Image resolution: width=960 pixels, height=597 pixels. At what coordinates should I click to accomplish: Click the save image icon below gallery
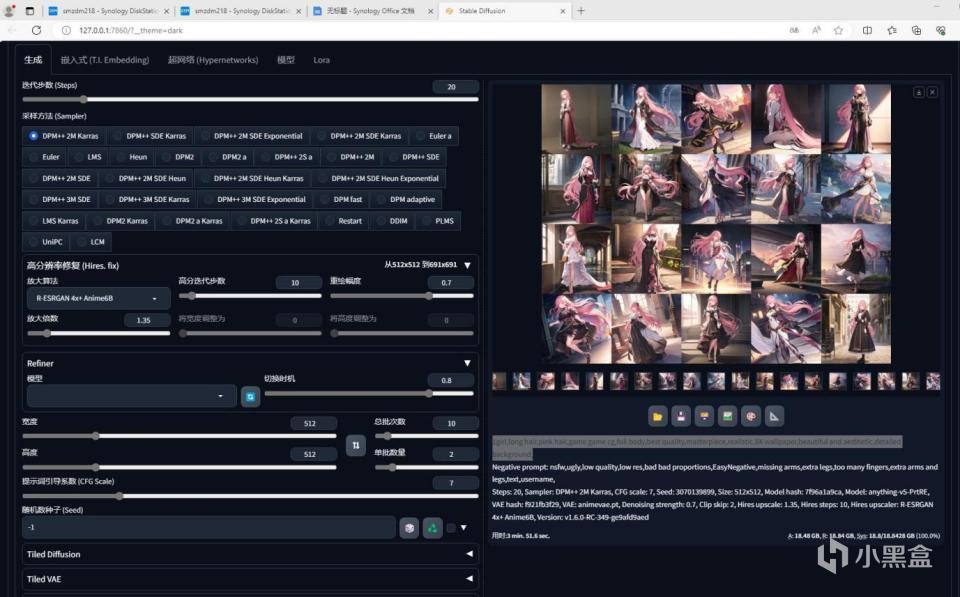click(680, 416)
